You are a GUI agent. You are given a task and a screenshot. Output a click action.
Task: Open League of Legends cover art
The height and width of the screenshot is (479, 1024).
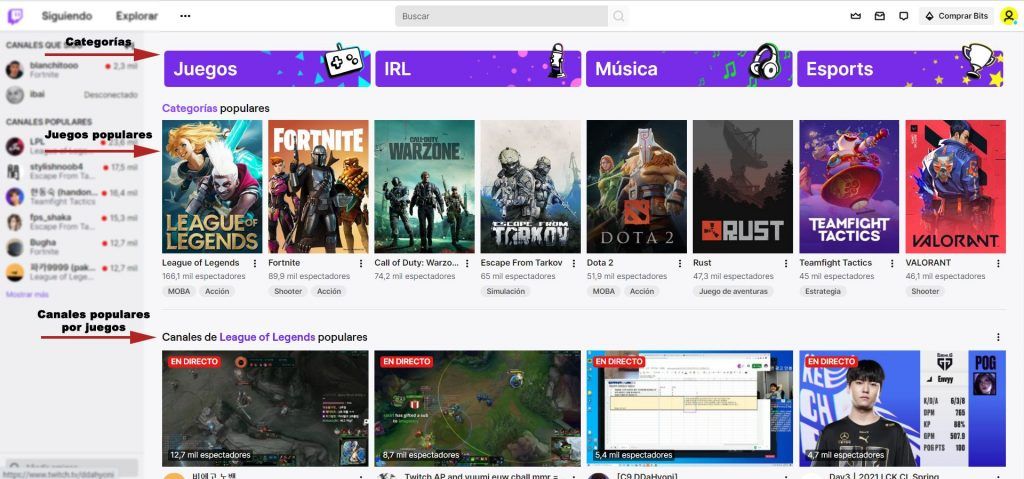click(x=212, y=187)
